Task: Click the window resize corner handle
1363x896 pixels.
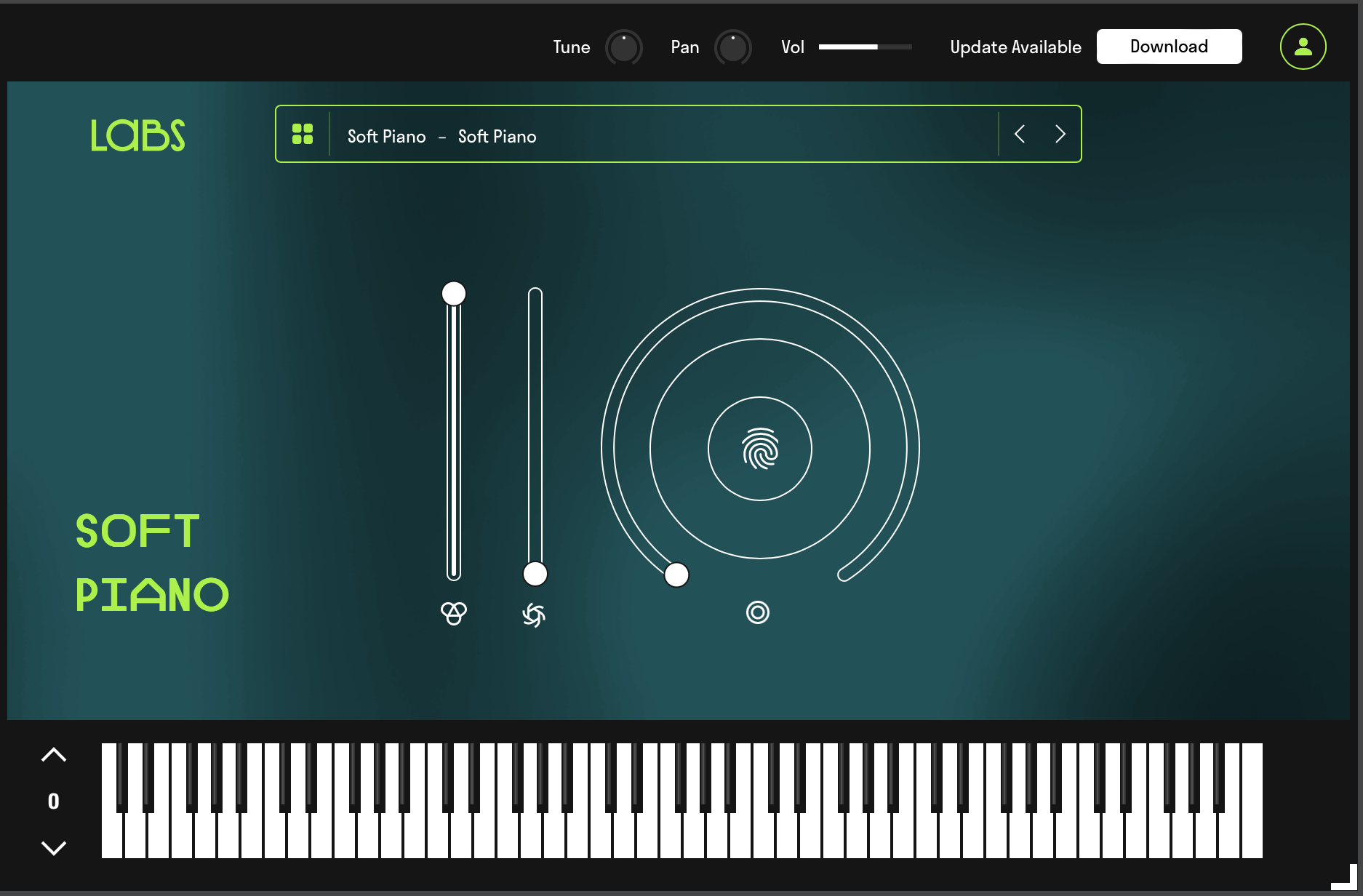Action: tap(1344, 876)
